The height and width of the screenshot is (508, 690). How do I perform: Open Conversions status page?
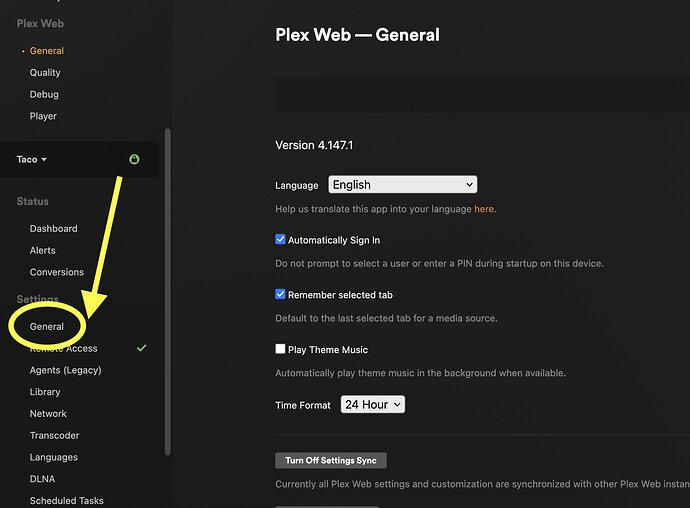pyautogui.click(x=57, y=273)
